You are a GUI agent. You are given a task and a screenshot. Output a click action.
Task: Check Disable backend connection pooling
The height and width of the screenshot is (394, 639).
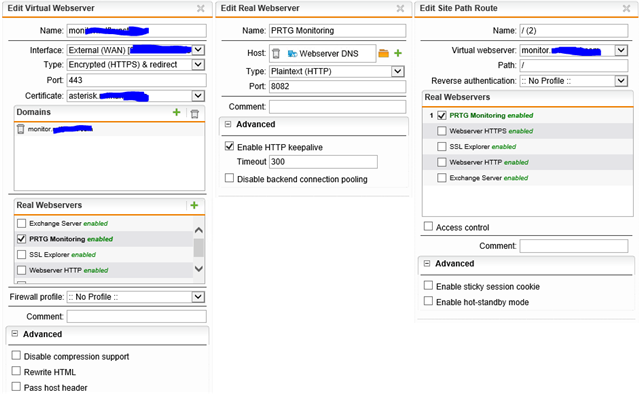click(x=229, y=178)
